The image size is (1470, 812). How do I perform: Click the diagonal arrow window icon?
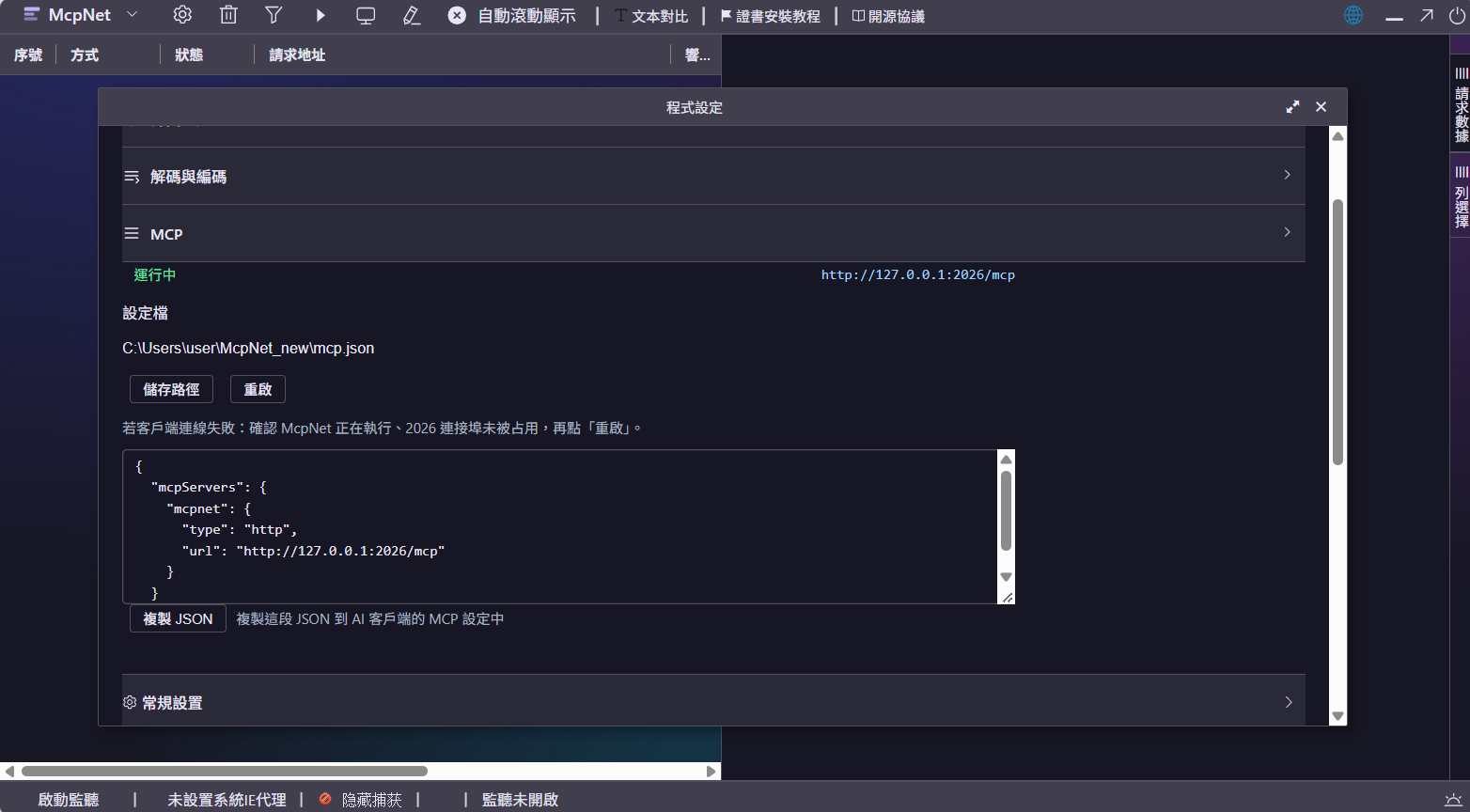(1427, 15)
